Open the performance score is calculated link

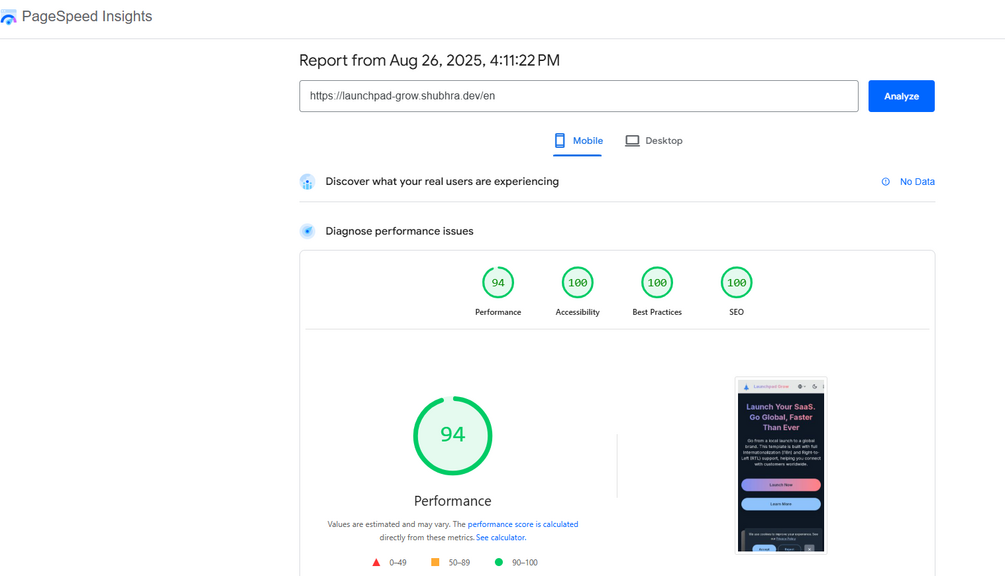tap(522, 524)
